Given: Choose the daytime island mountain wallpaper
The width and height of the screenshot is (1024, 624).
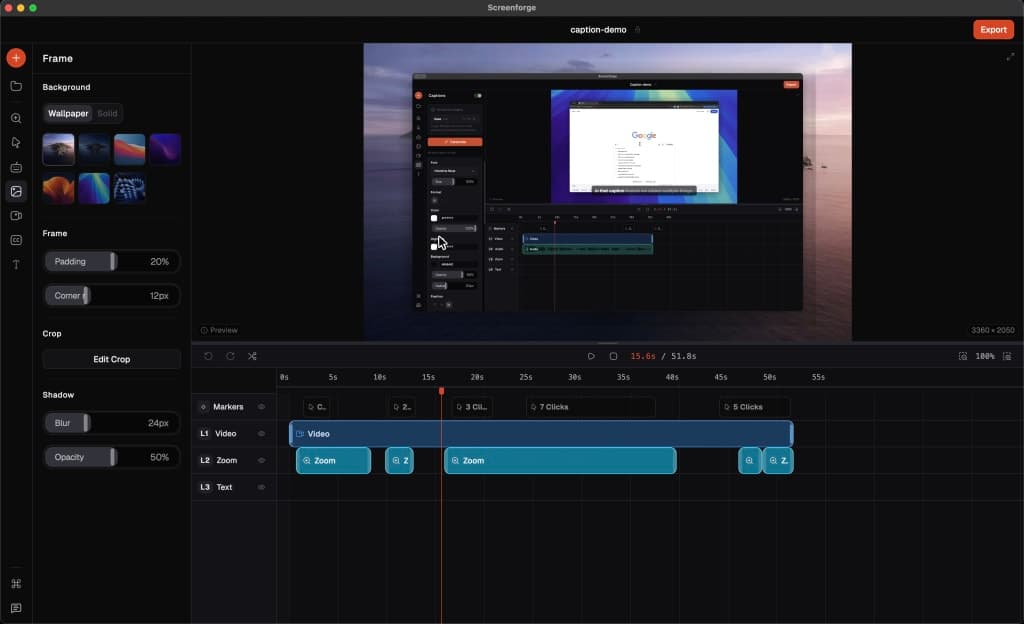Looking at the screenshot, I should (x=59, y=149).
